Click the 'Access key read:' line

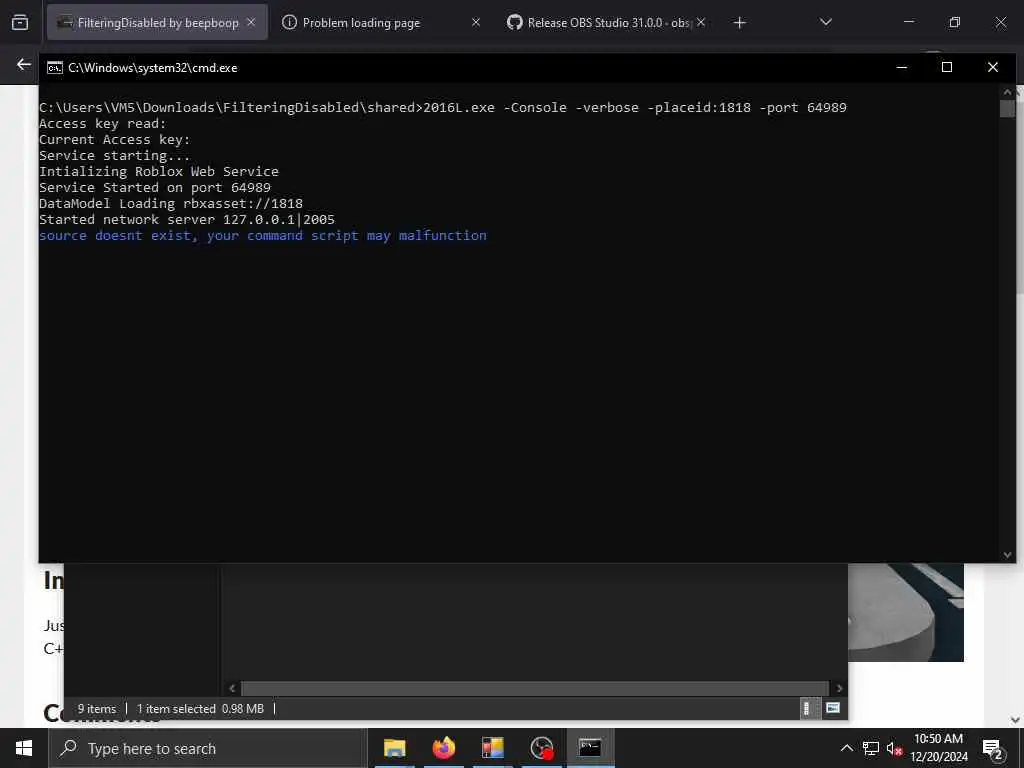pyautogui.click(x=103, y=123)
